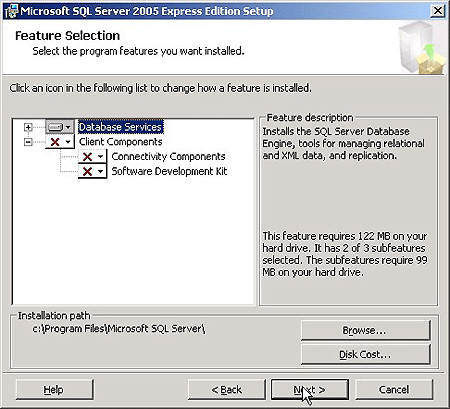The image size is (450, 409).
Task: Select the Client Components feature label
Action: [121, 142]
